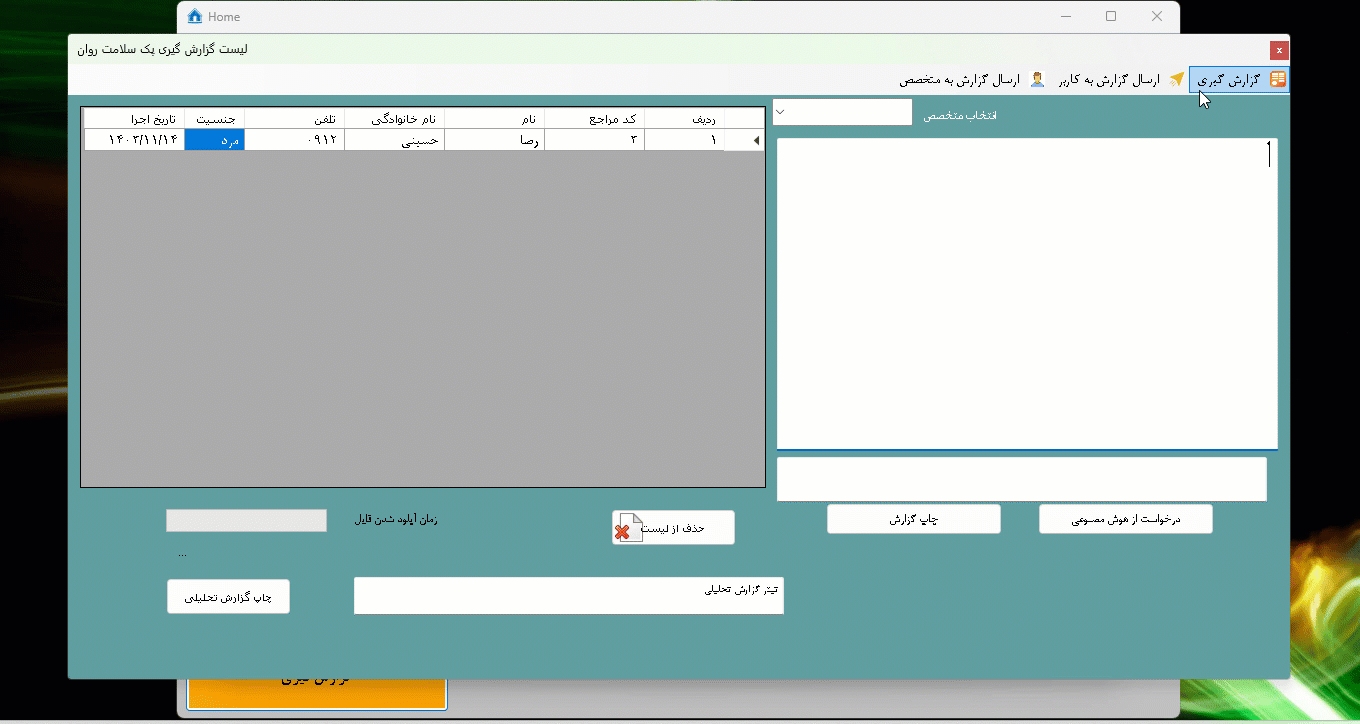This screenshot has height=724, width=1360.
Task: Focus the تیتر گزارش تحلیلی text field
Action: point(568,596)
